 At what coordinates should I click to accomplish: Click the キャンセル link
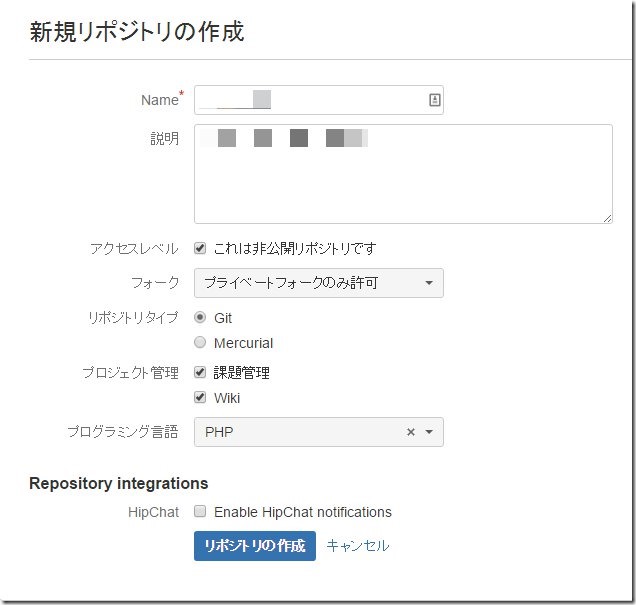[358, 546]
